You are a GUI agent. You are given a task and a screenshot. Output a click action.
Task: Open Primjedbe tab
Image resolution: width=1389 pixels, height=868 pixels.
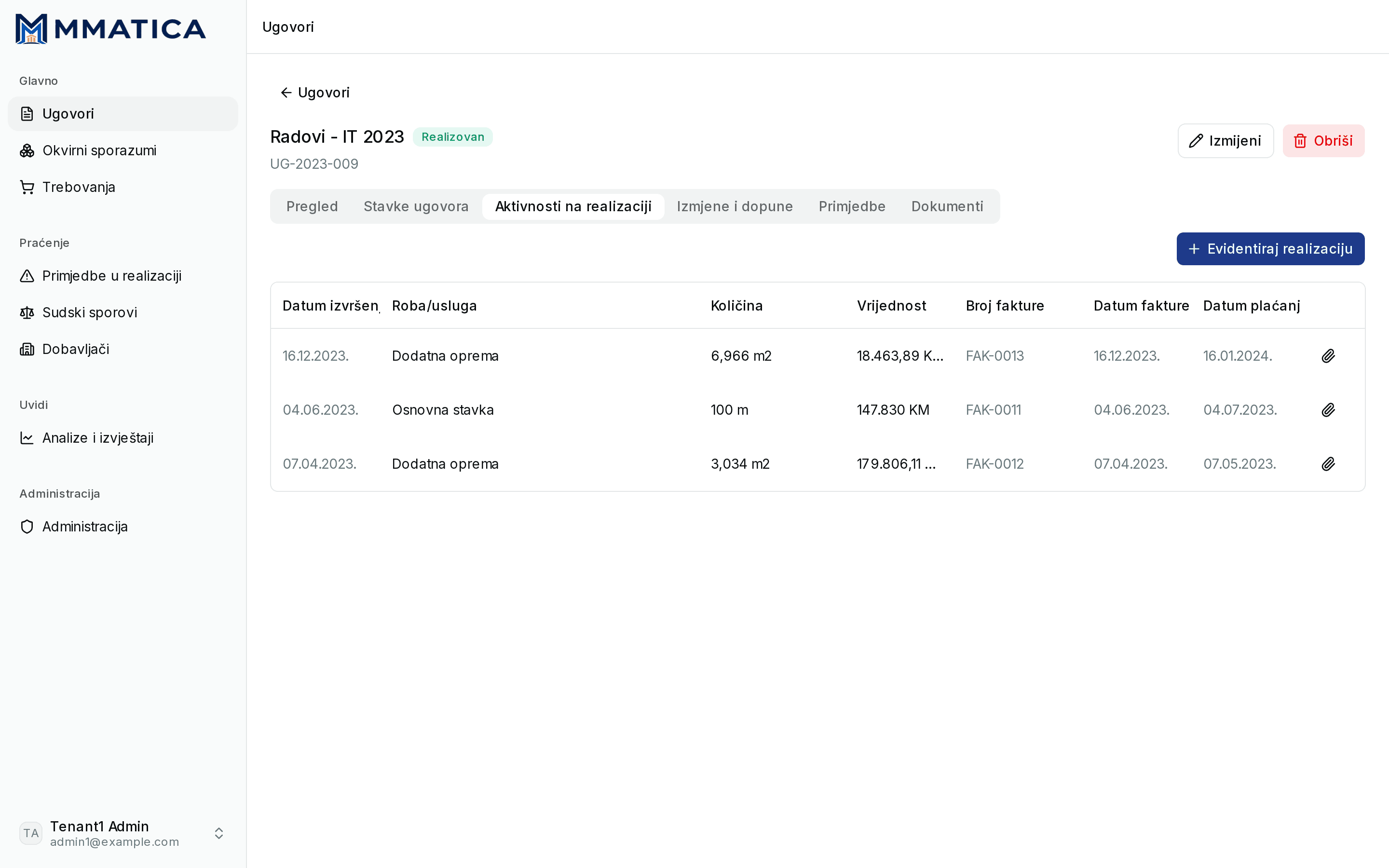tap(852, 207)
